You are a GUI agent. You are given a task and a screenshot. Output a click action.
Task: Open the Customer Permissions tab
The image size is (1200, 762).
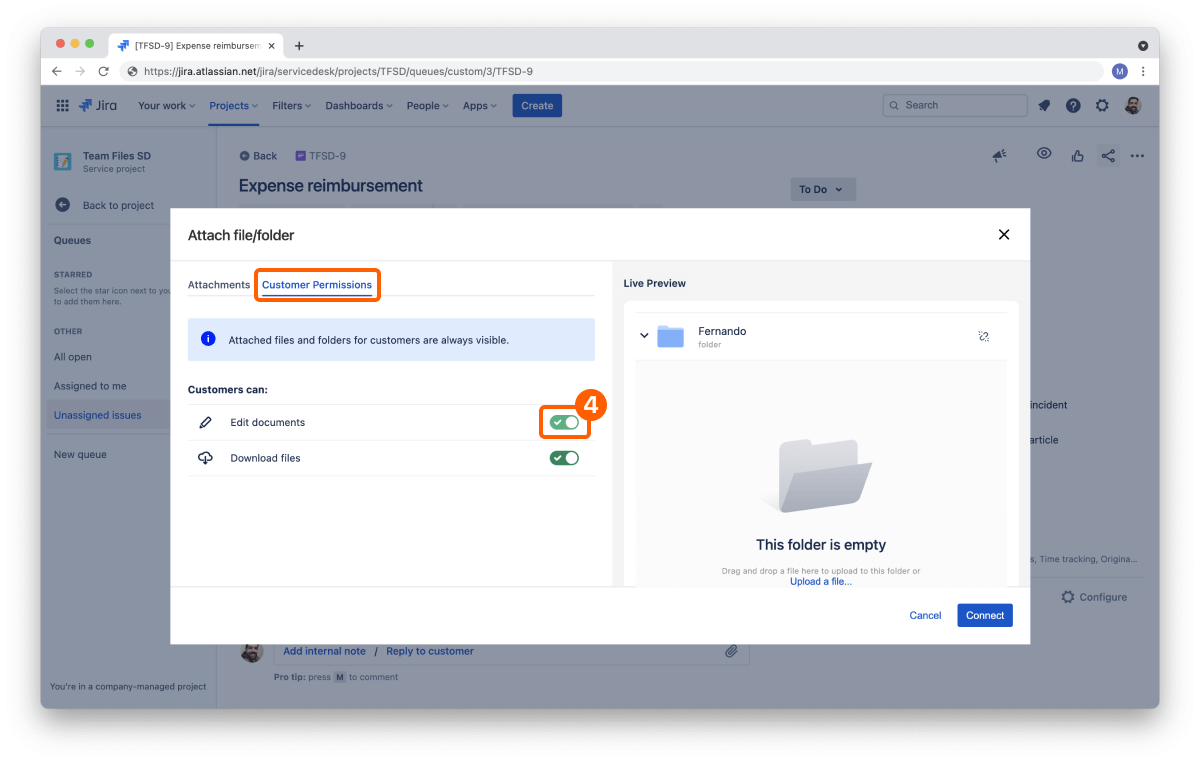click(317, 285)
